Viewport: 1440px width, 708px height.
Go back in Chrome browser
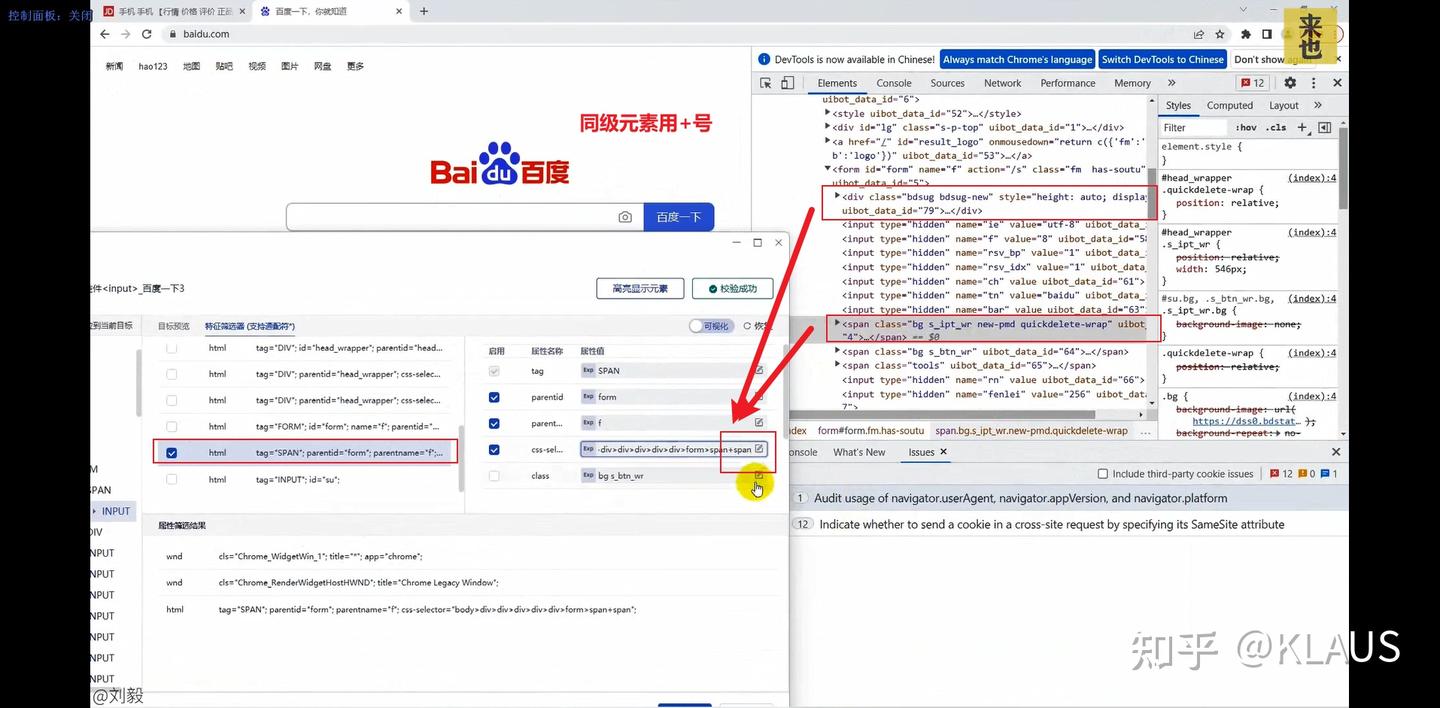(x=105, y=34)
